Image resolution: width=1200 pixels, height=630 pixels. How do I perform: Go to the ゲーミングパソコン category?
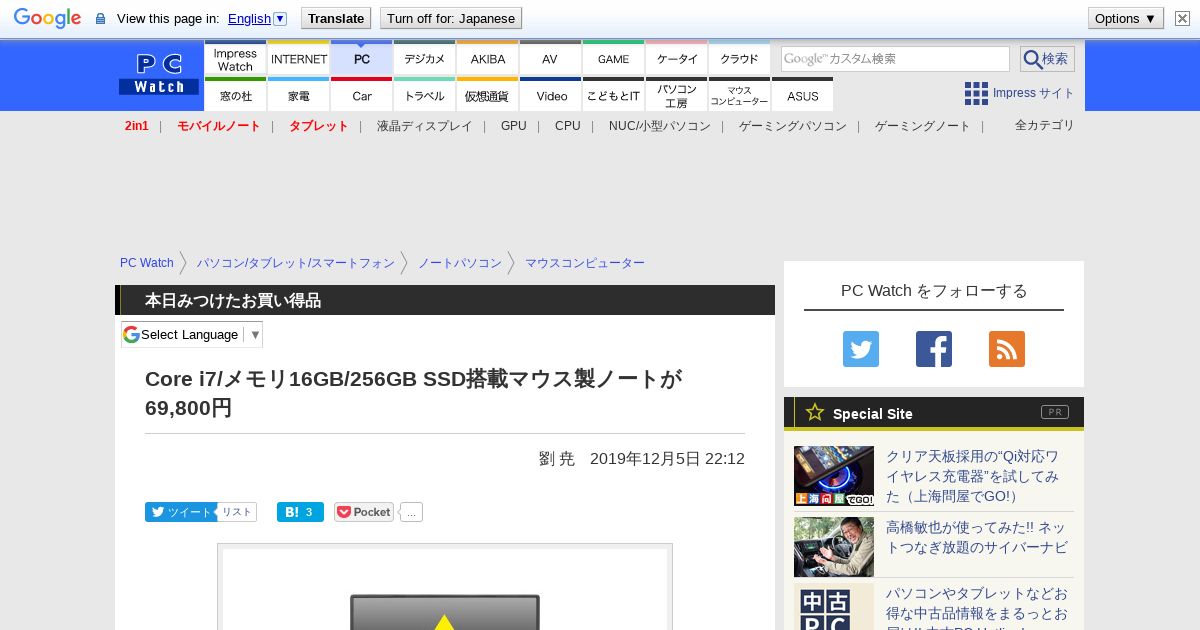tap(792, 126)
